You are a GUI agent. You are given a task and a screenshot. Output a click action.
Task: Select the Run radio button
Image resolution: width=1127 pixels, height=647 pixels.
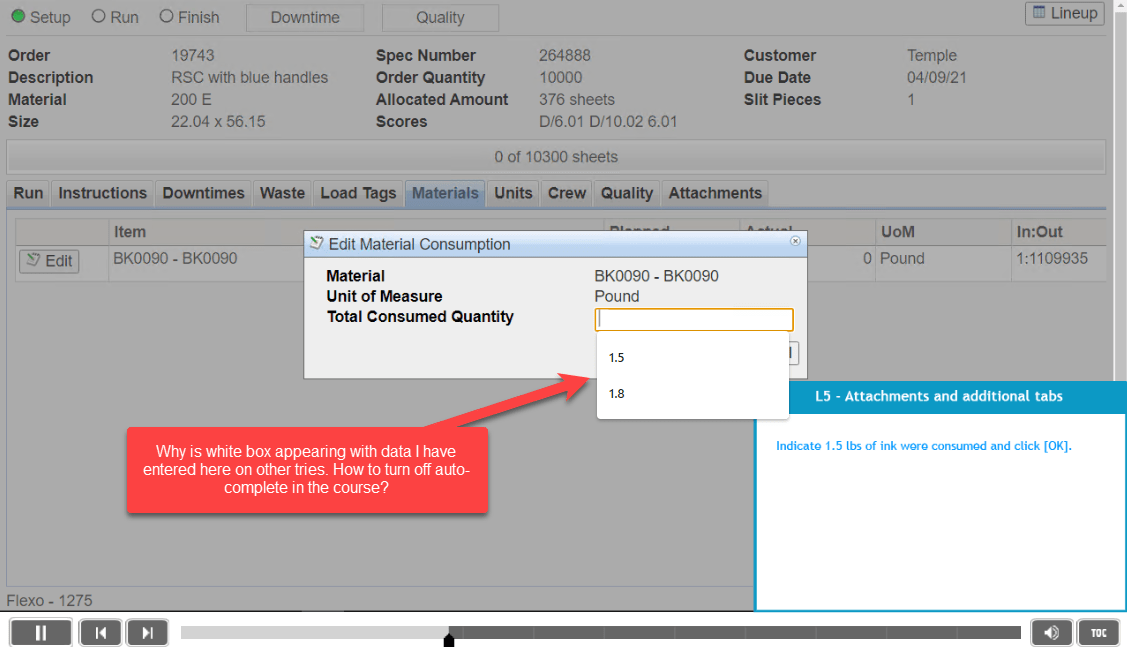point(99,16)
